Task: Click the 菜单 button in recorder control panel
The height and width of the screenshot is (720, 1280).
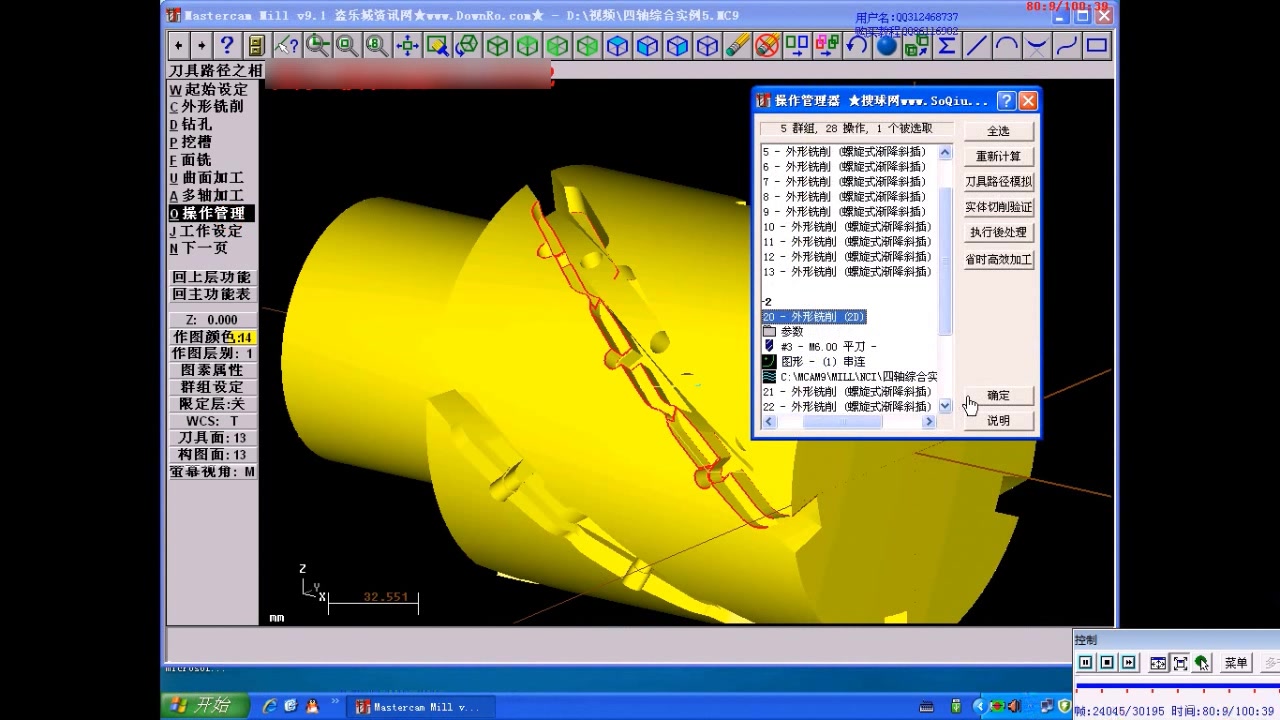Action: click(1236, 663)
